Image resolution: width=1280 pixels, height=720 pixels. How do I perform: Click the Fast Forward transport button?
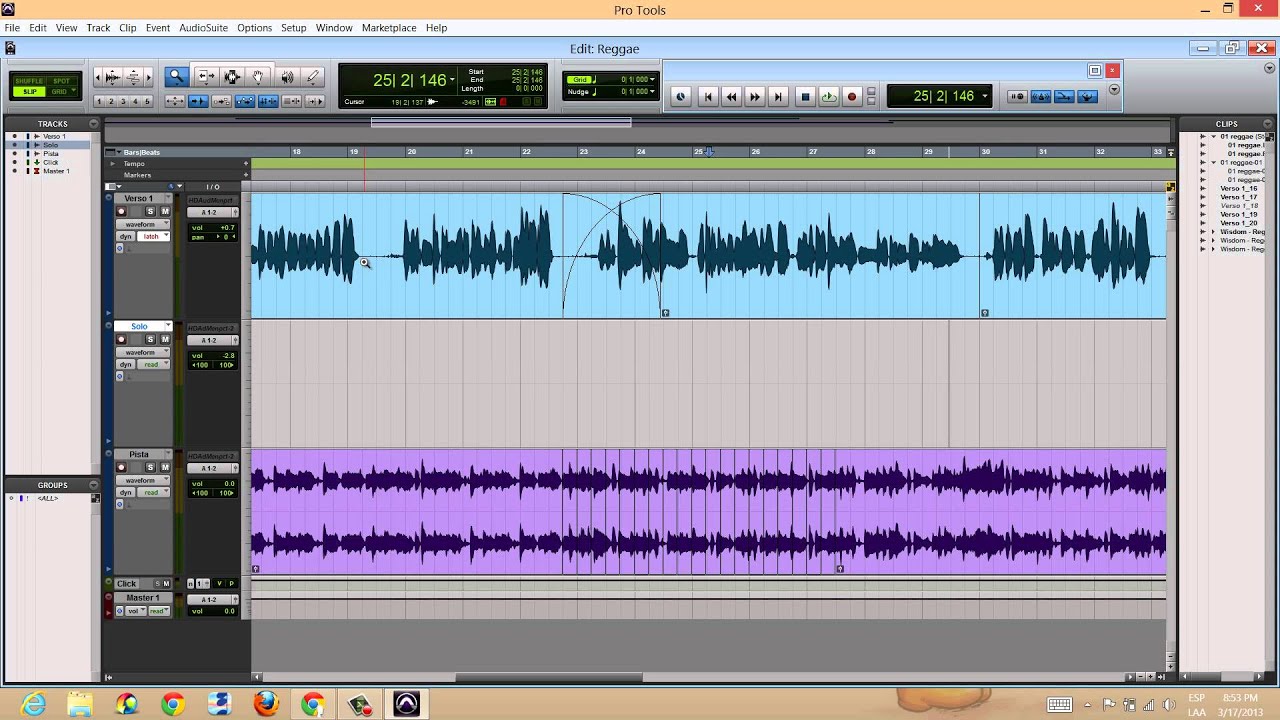(x=755, y=97)
